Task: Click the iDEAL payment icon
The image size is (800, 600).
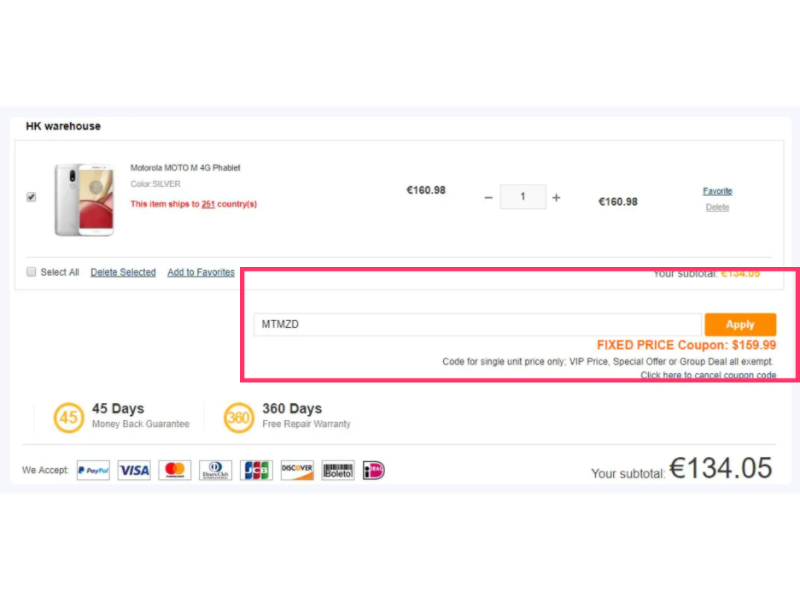Action: point(373,470)
